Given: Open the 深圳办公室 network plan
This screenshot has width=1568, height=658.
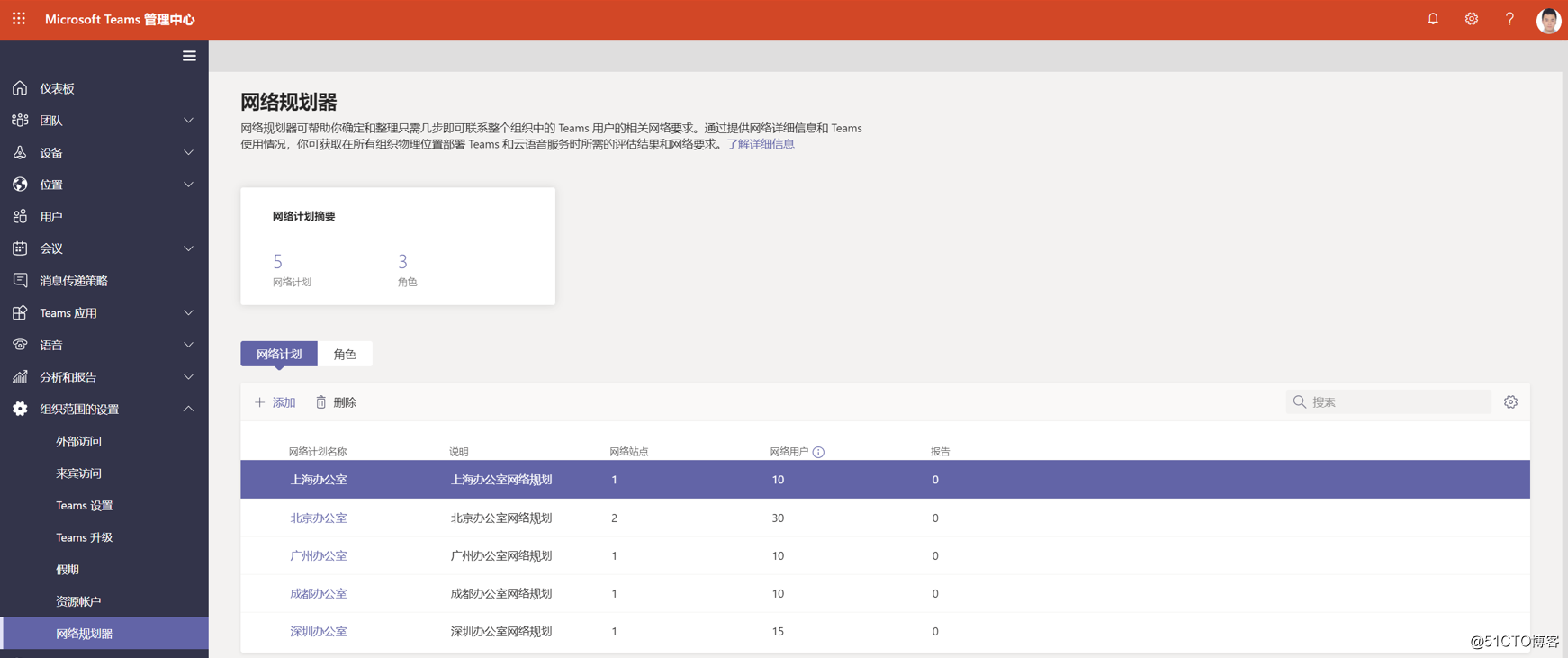Looking at the screenshot, I should 318,631.
